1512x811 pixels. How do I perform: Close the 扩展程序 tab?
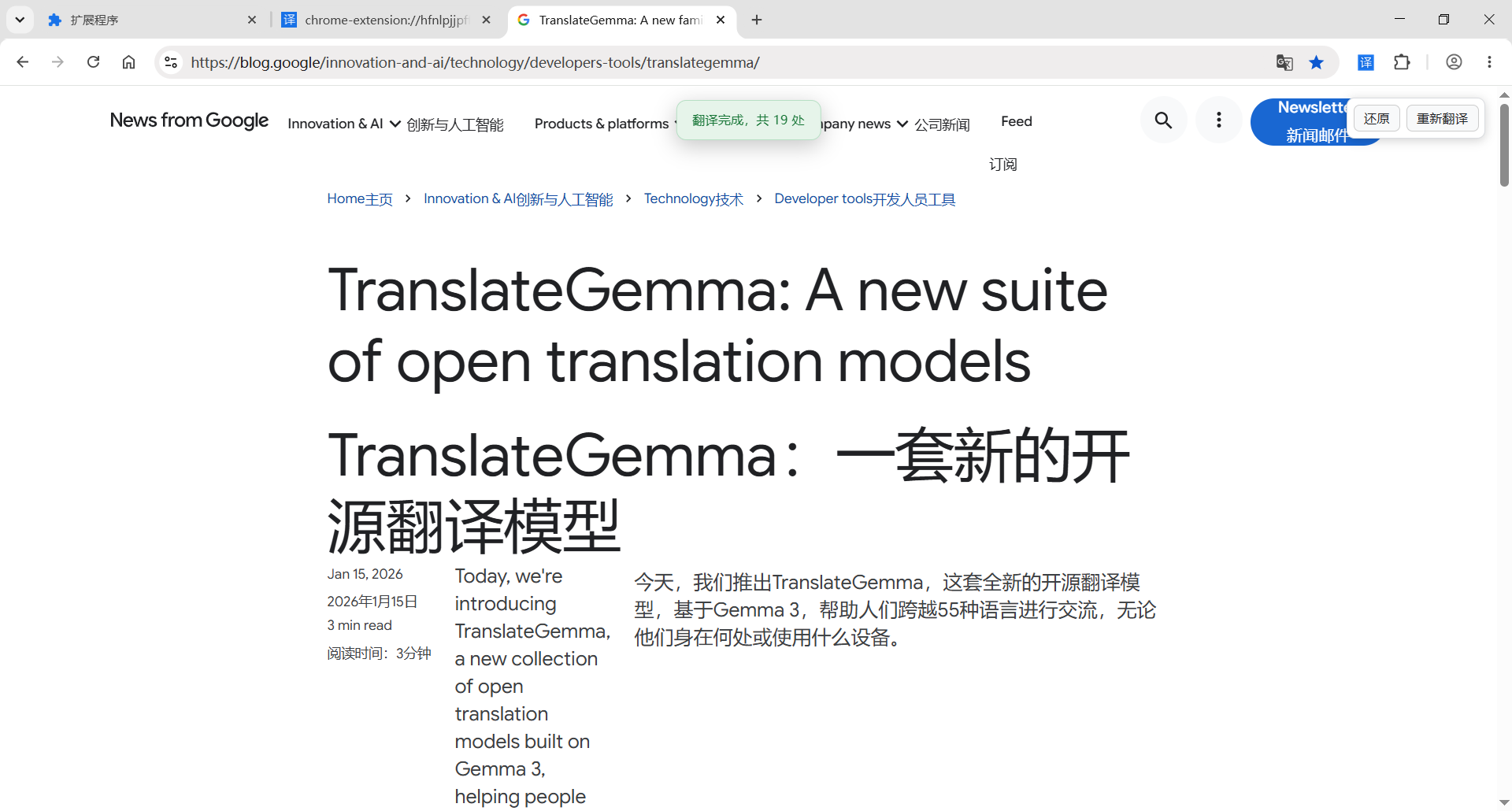pos(252,20)
